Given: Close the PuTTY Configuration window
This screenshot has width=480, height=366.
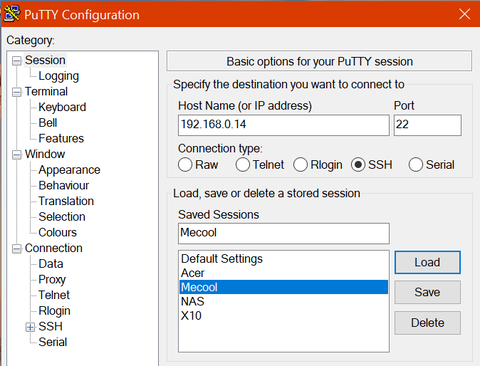Looking at the screenshot, I should click(464, 14).
